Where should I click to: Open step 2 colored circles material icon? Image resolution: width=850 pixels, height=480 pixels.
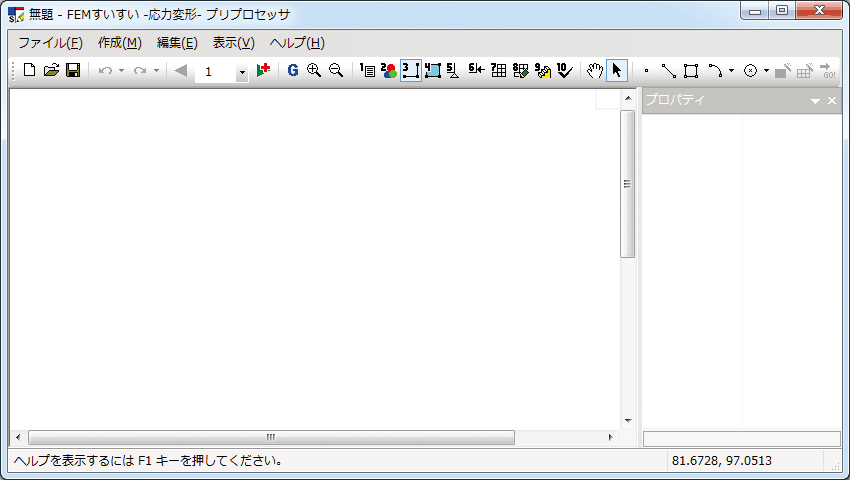coord(389,71)
